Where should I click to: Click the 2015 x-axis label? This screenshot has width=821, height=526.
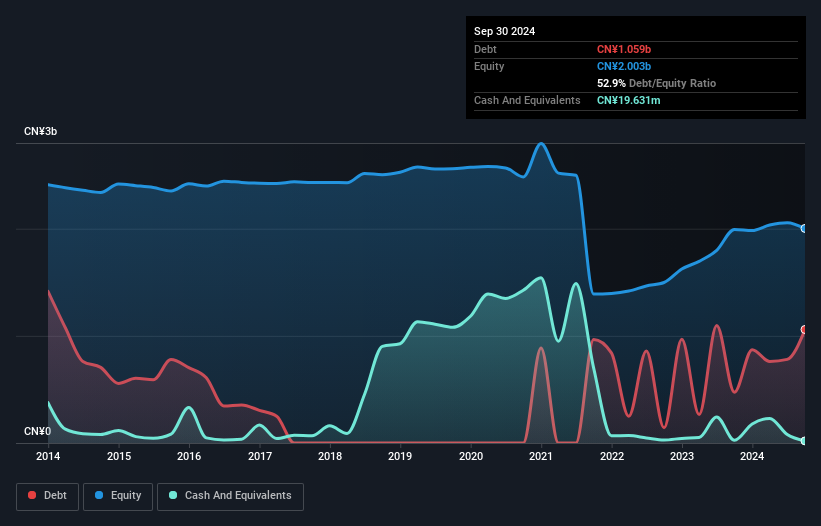click(119, 456)
